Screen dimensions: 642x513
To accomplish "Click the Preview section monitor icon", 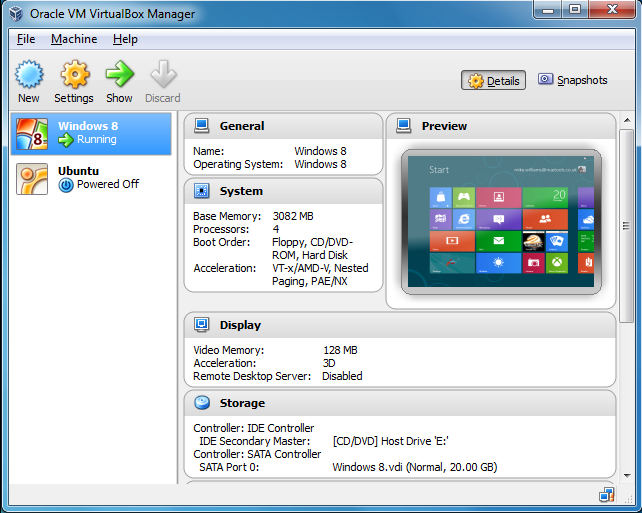I will pyautogui.click(x=404, y=126).
